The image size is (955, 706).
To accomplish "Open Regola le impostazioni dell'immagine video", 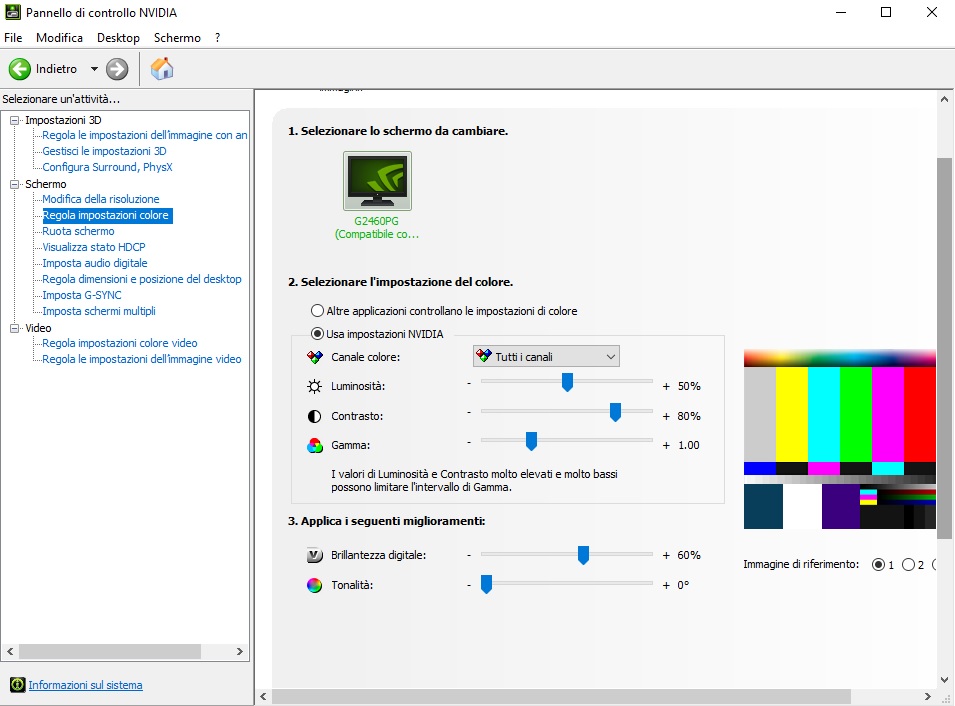I will click(x=142, y=359).
